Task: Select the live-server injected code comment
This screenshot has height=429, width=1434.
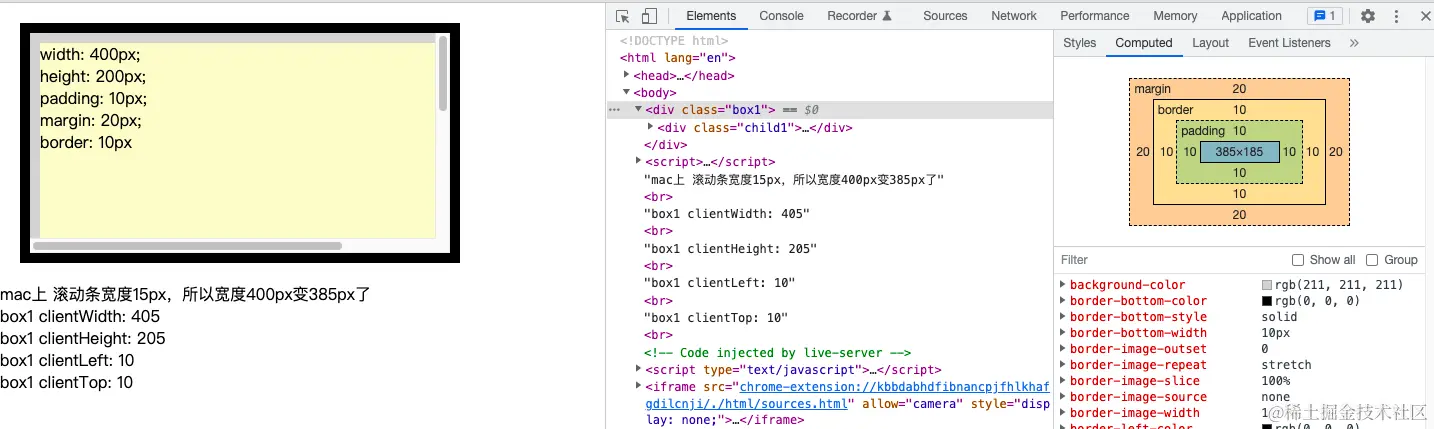Action: point(777,352)
